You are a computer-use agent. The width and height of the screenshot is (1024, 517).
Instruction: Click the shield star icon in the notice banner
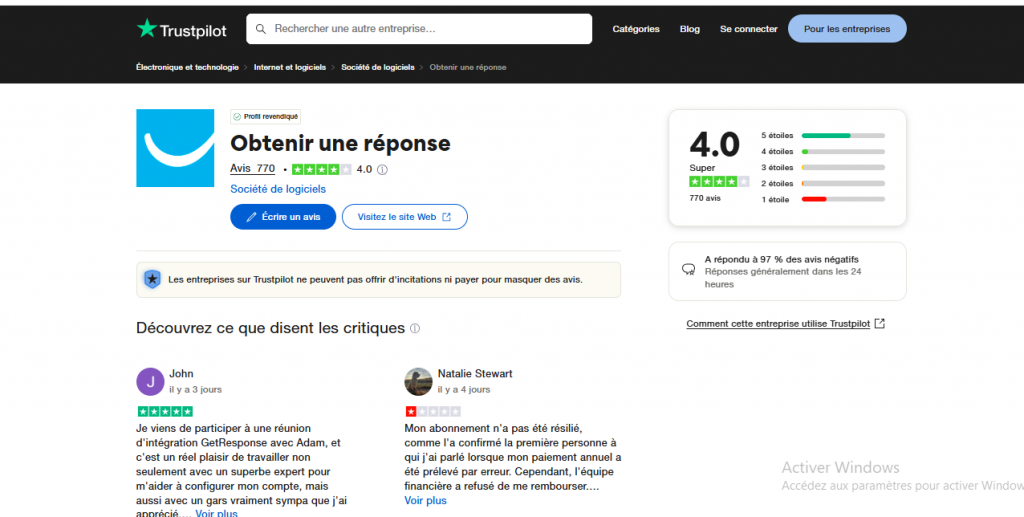point(152,279)
